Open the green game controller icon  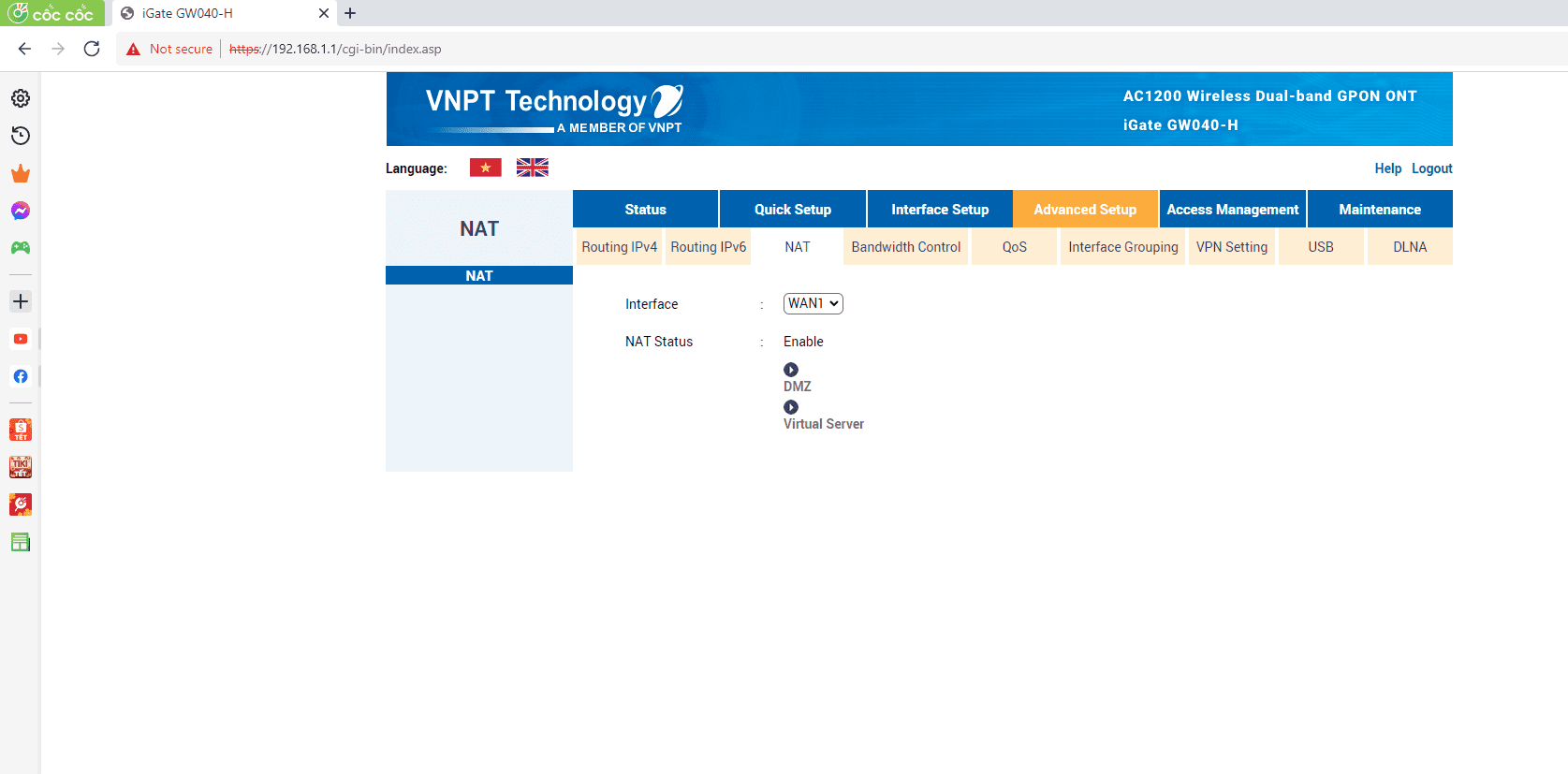pyautogui.click(x=21, y=248)
